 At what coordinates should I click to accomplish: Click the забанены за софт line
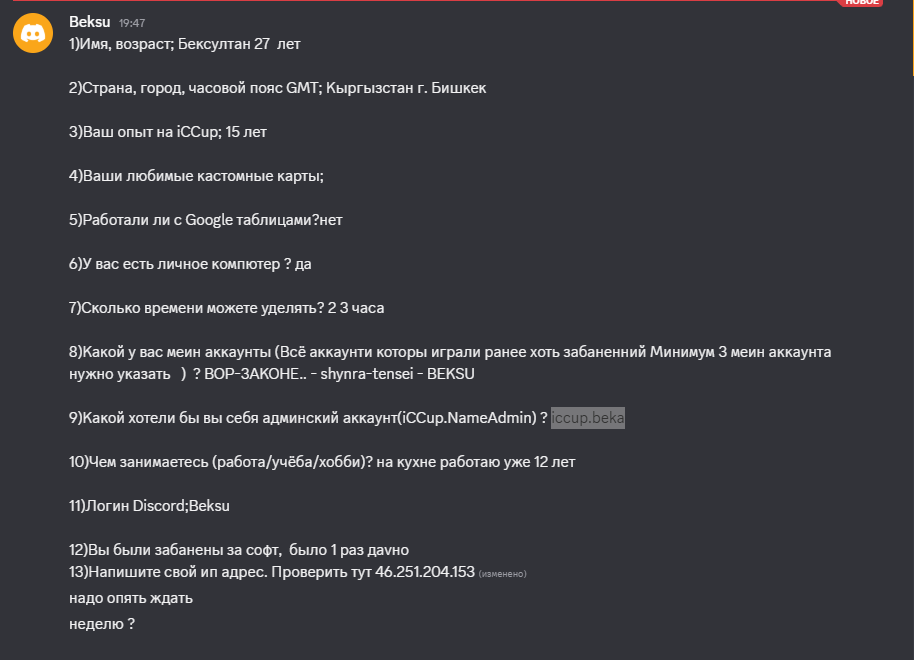tap(238, 550)
